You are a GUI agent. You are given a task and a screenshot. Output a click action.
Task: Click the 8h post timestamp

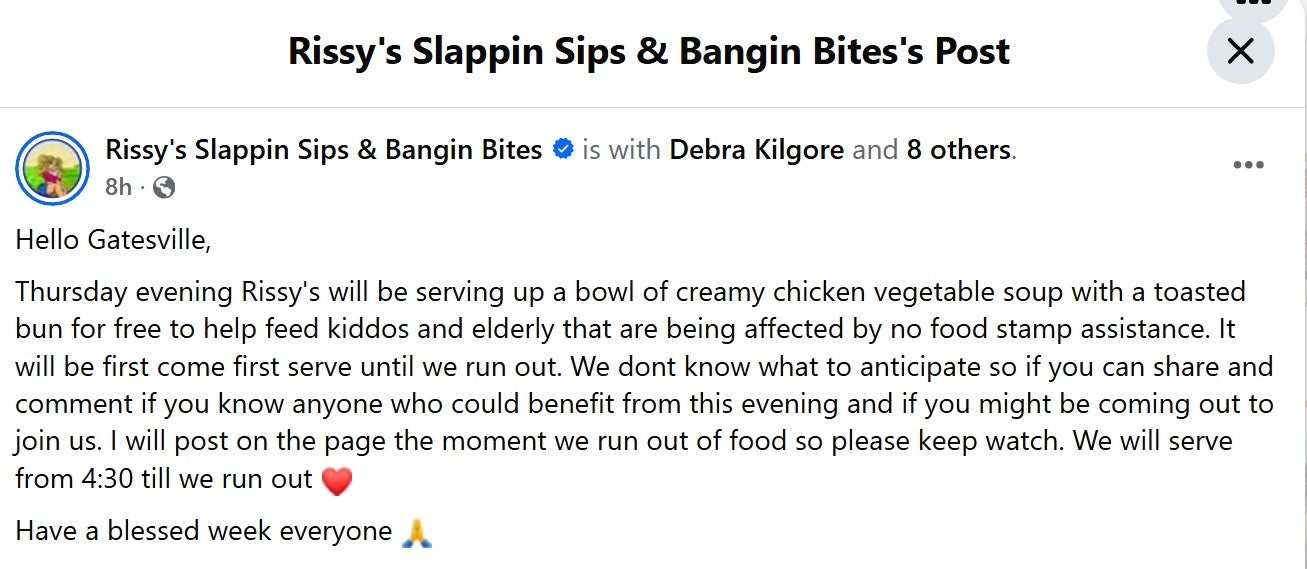click(x=118, y=186)
